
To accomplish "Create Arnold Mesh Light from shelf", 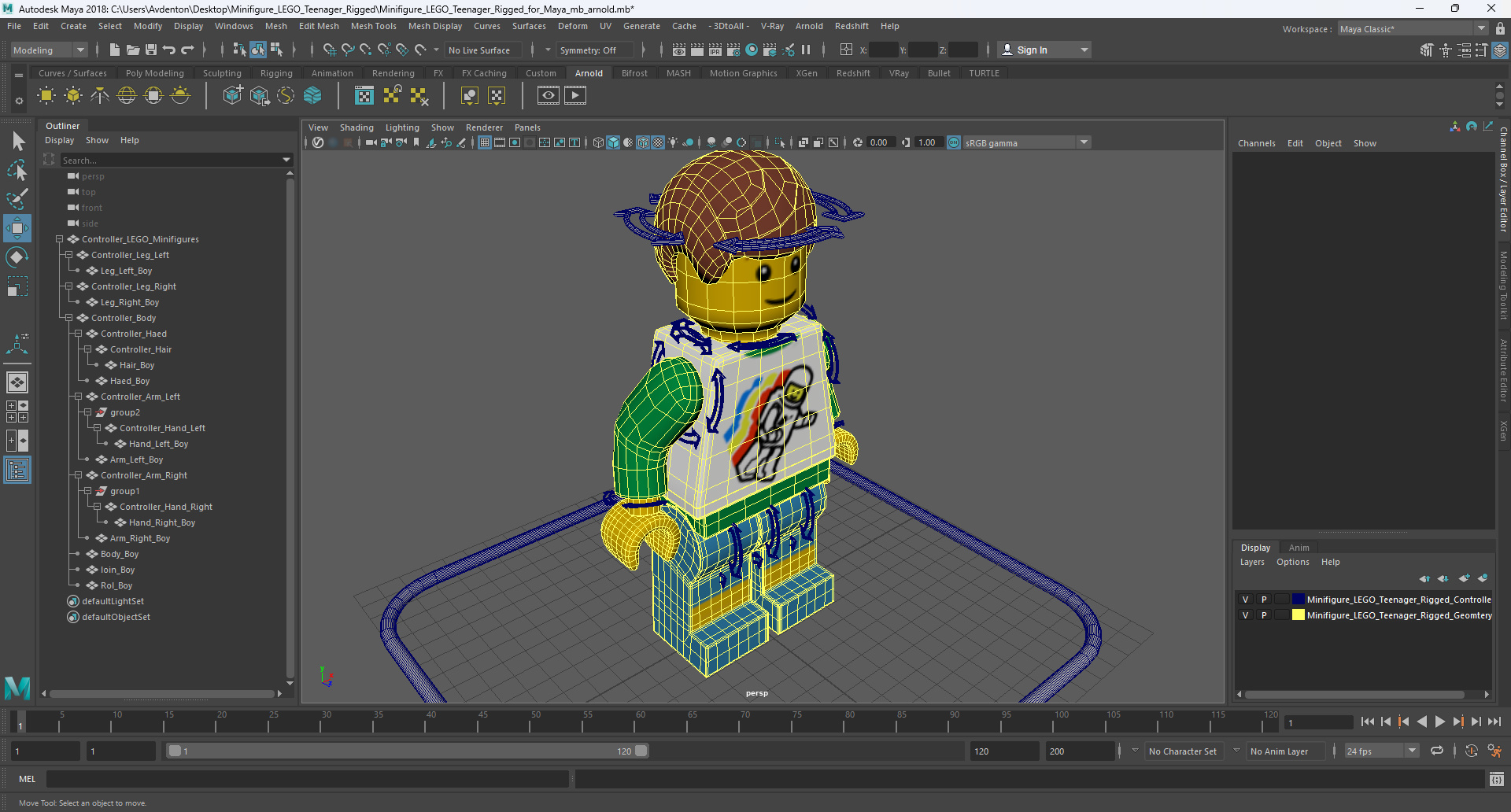I will [73, 96].
